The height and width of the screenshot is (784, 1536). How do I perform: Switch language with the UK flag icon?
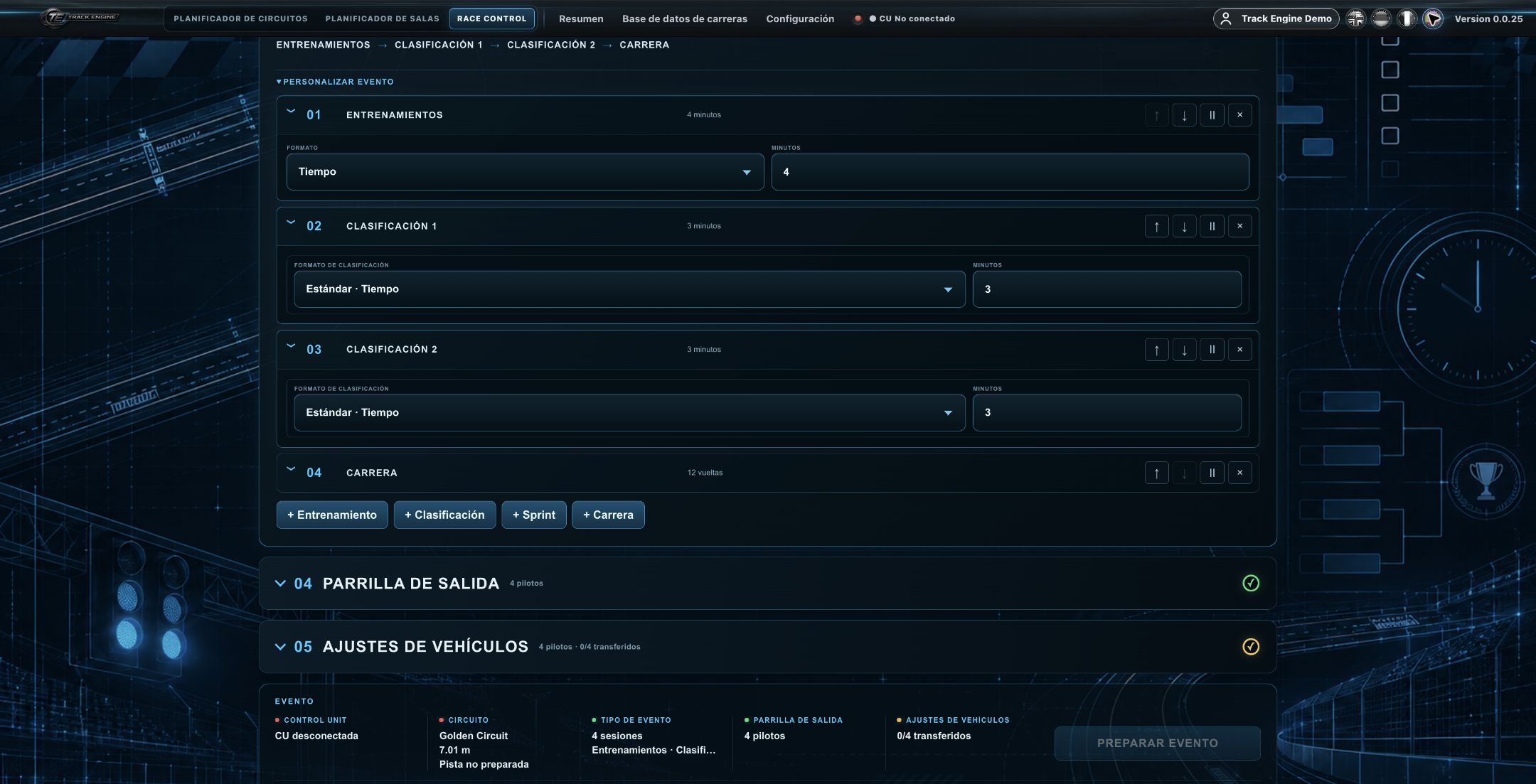pyautogui.click(x=1356, y=18)
